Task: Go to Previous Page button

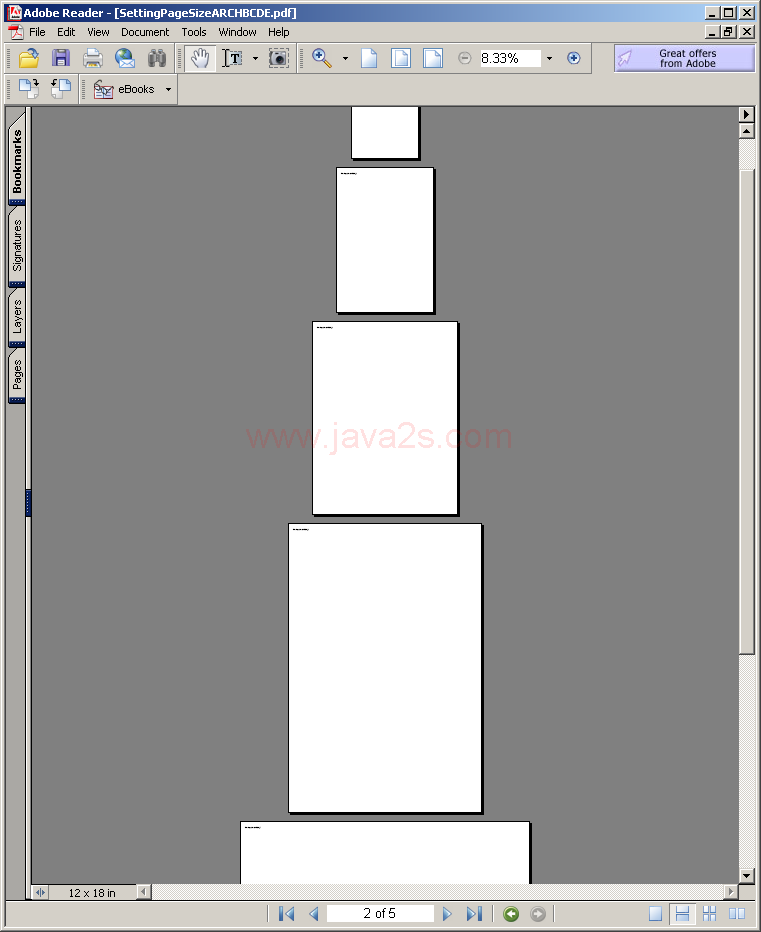Action: coord(314,914)
